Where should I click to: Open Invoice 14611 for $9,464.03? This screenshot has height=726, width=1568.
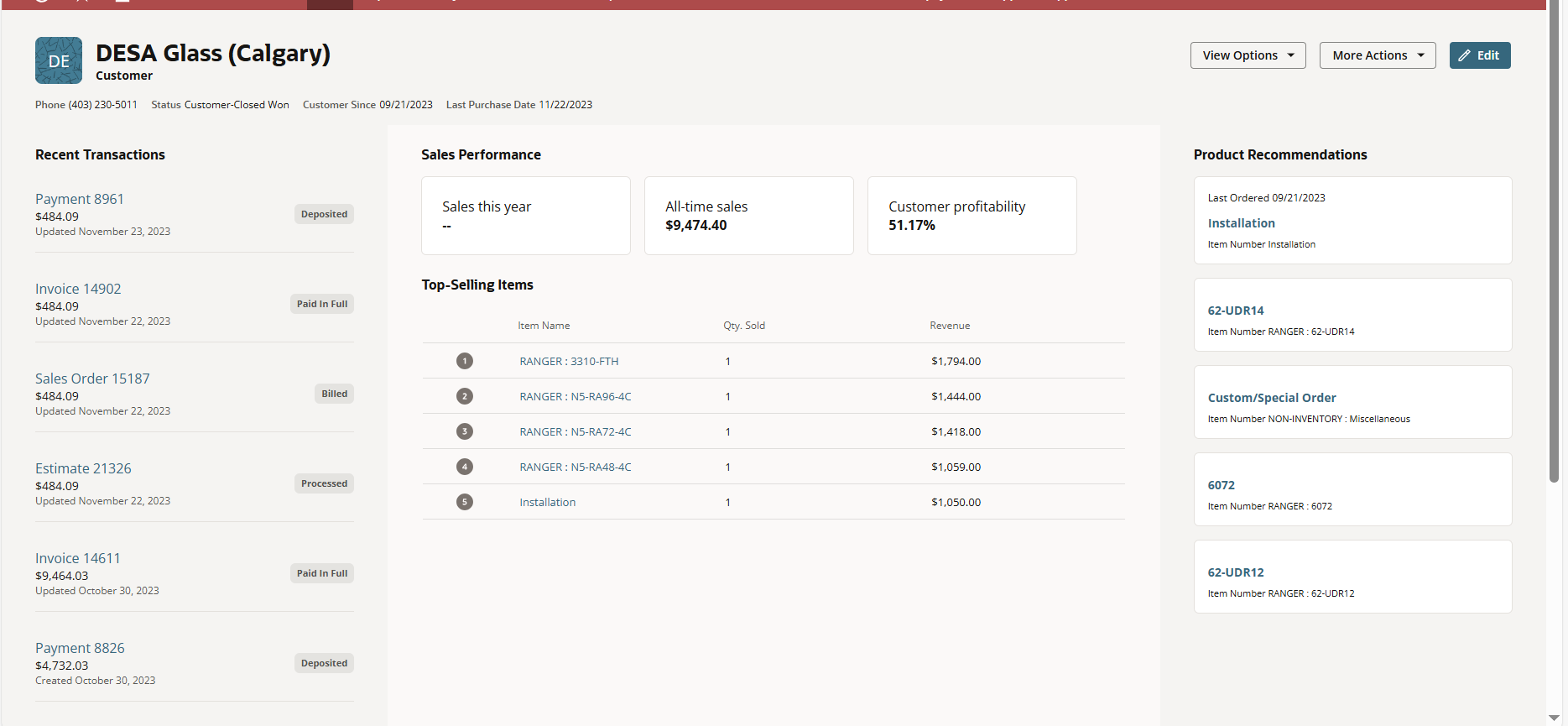click(78, 558)
